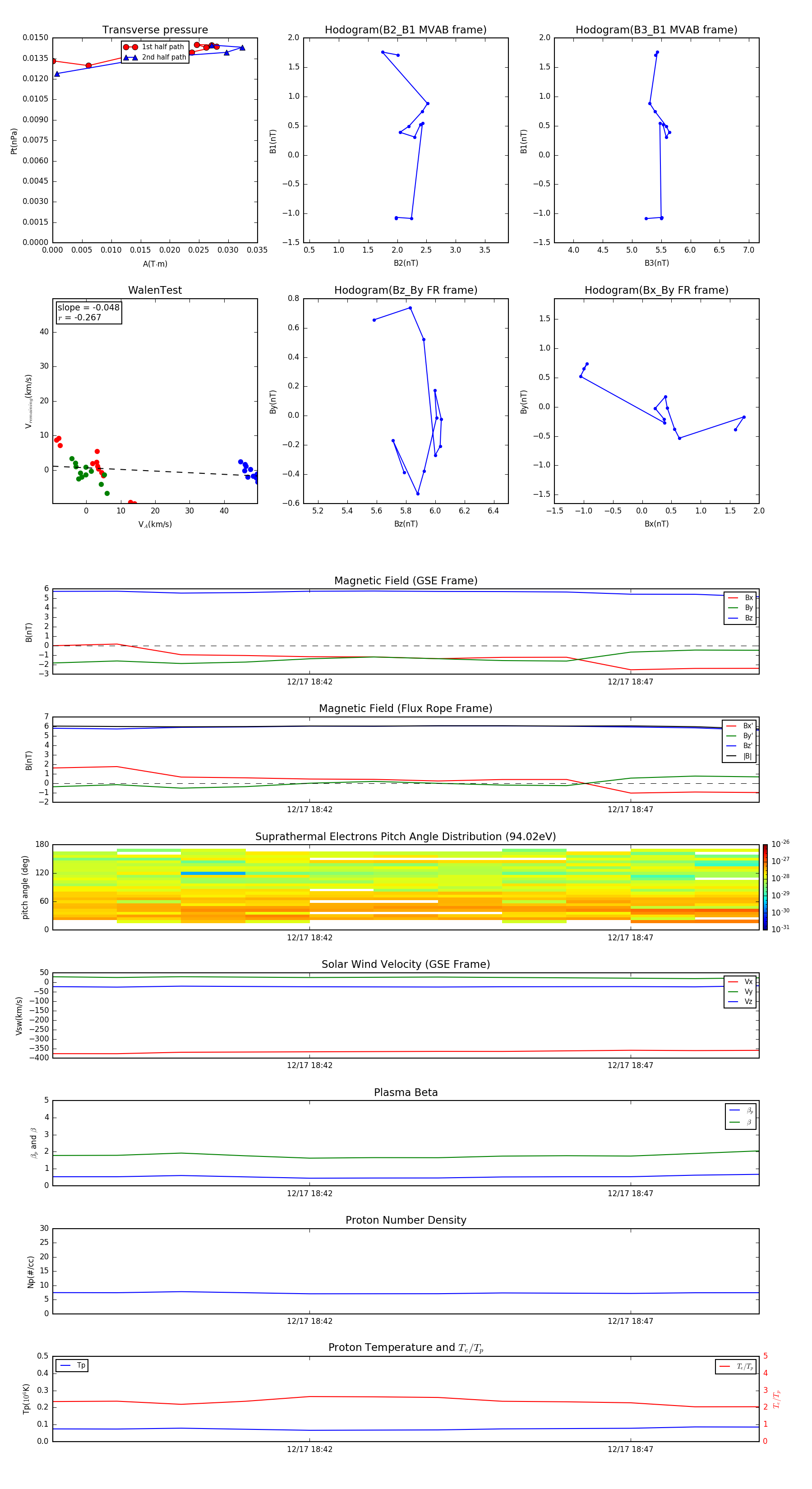Click the 'Suprathermal Electrons Pitch Angle Distribution' title
Screen dimensions: 812x1489
406,837
